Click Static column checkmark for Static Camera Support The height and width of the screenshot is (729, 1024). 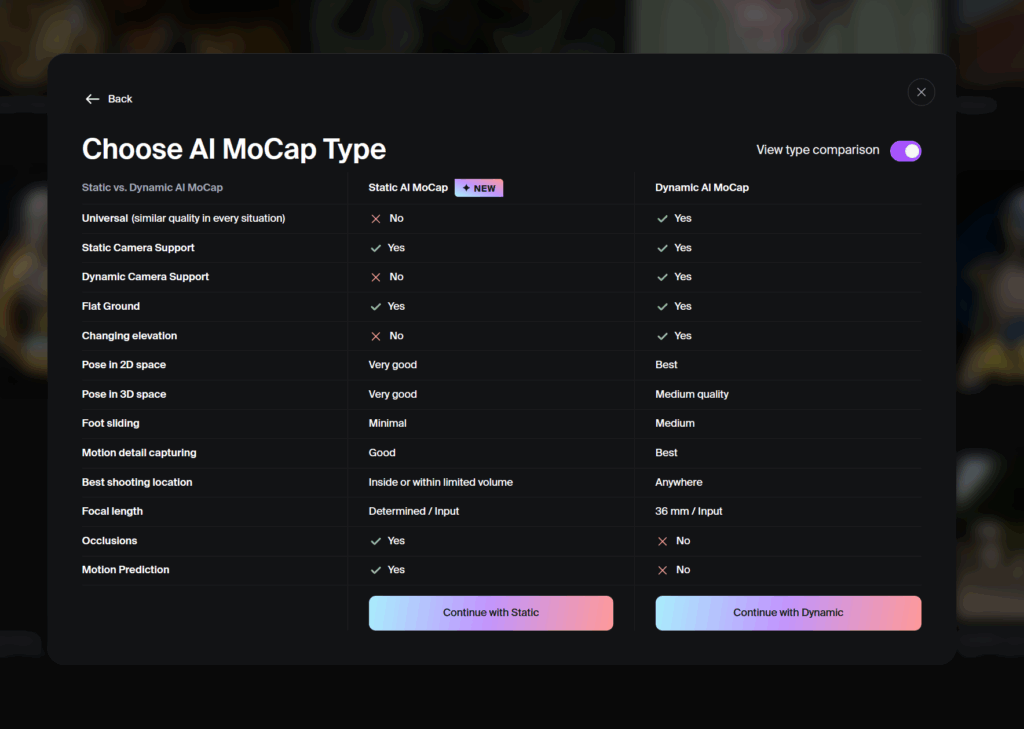(376, 248)
